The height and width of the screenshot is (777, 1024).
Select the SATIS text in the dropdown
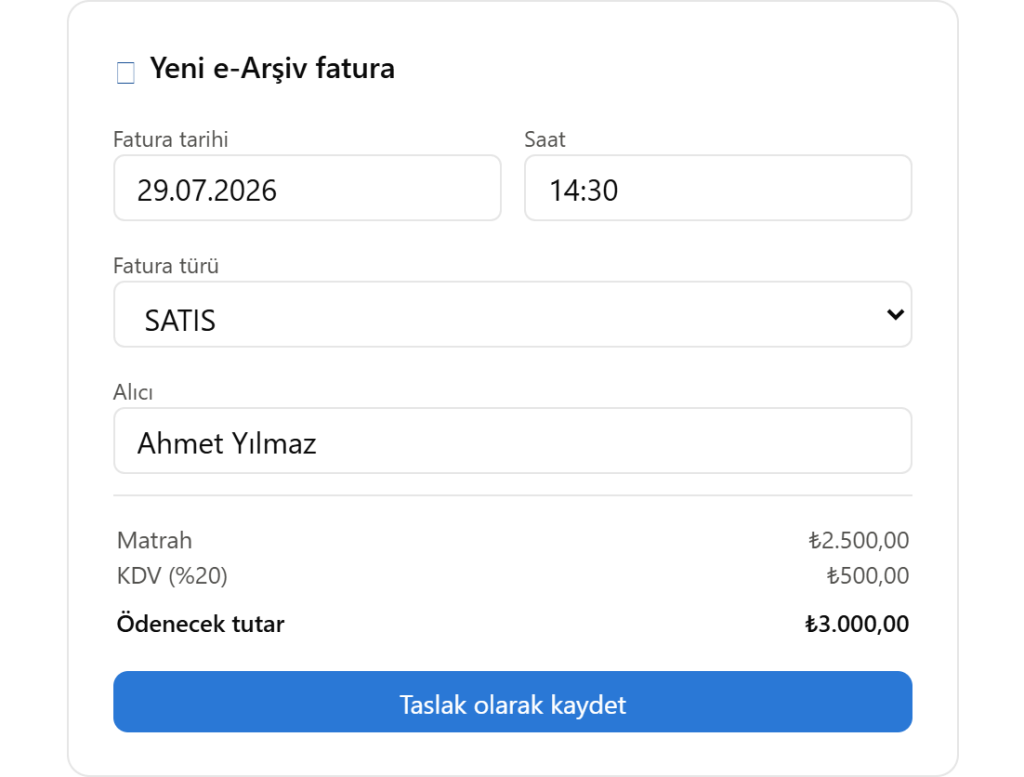[180, 321]
